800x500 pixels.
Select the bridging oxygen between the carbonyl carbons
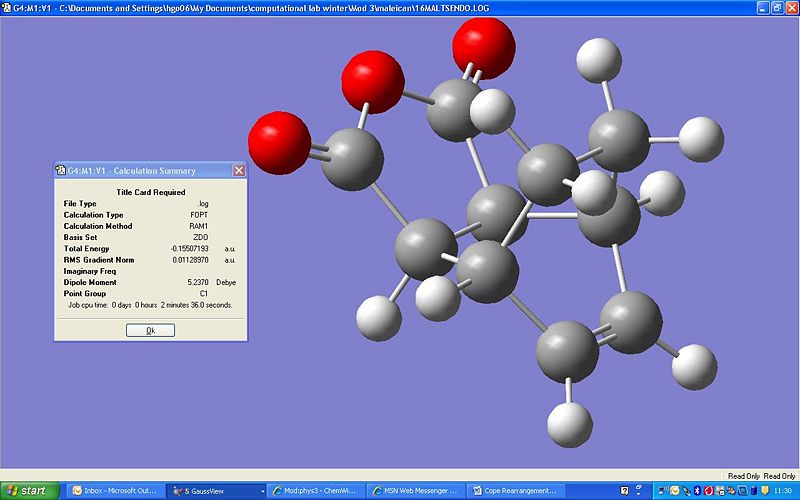(x=373, y=84)
